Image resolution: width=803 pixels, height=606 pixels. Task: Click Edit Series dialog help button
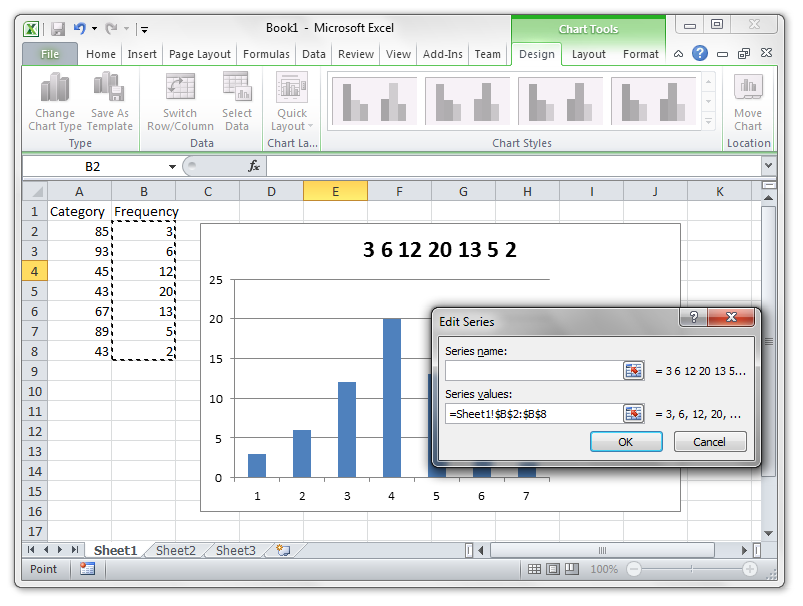693,317
